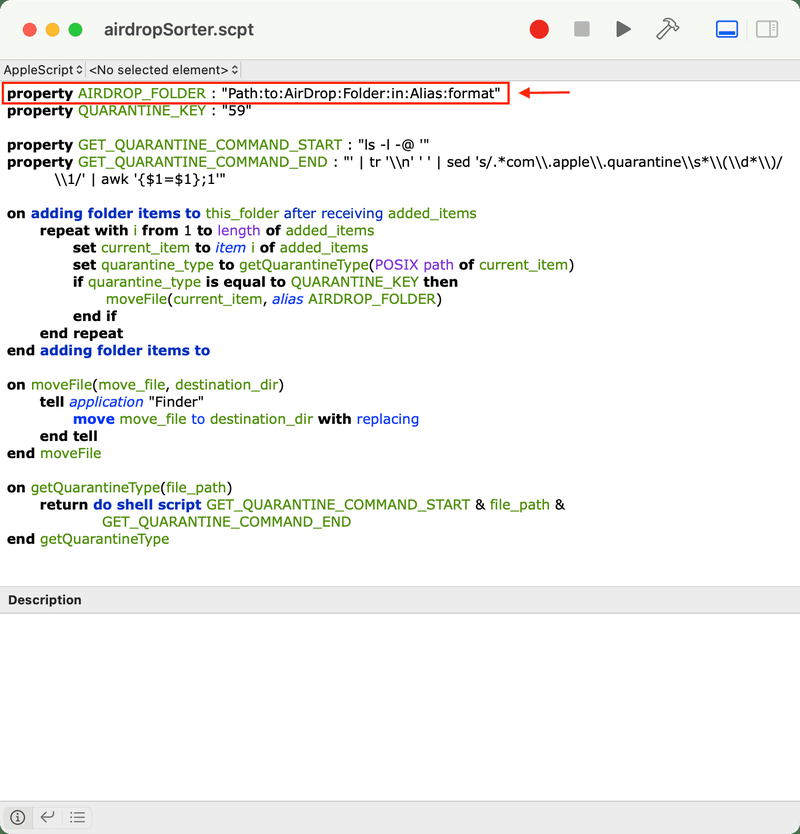Click the 'set current_item to item i' line

(x=220, y=247)
